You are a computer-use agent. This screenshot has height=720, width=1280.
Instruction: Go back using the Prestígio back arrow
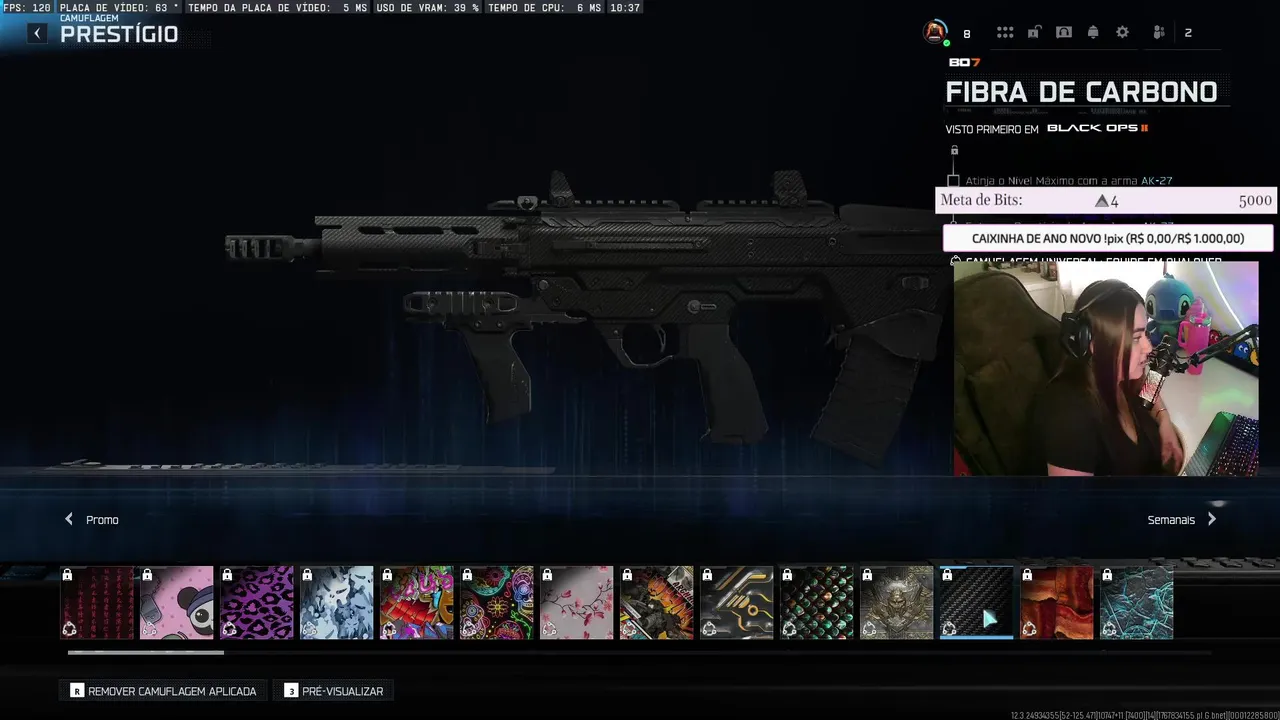tap(37, 33)
